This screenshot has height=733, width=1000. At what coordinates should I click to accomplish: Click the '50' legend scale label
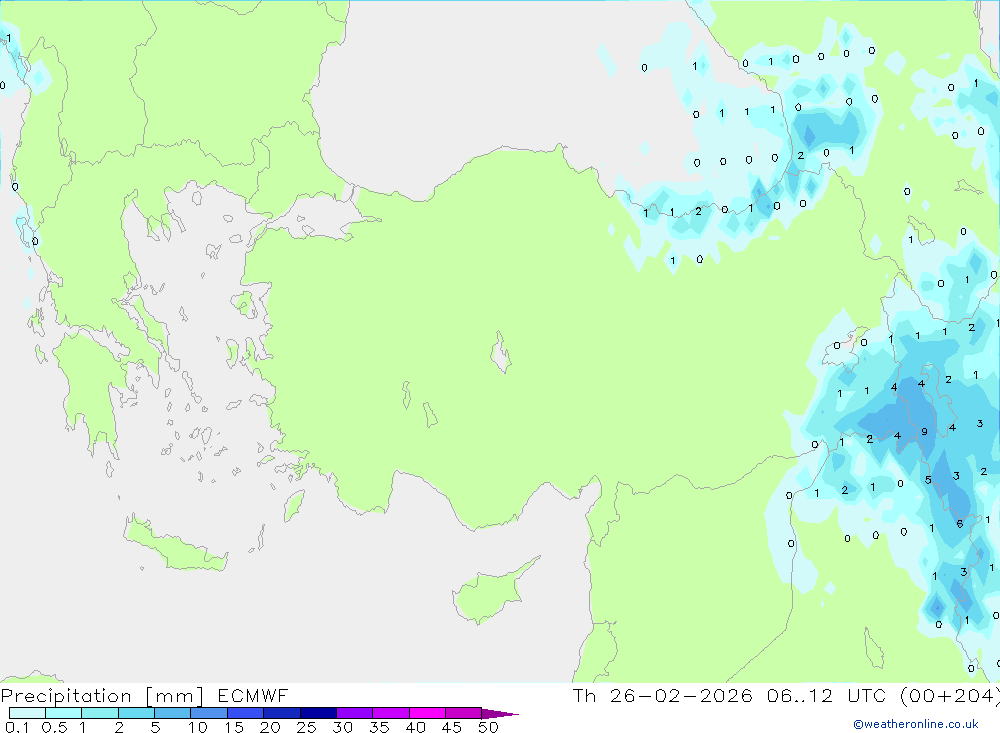point(489,727)
